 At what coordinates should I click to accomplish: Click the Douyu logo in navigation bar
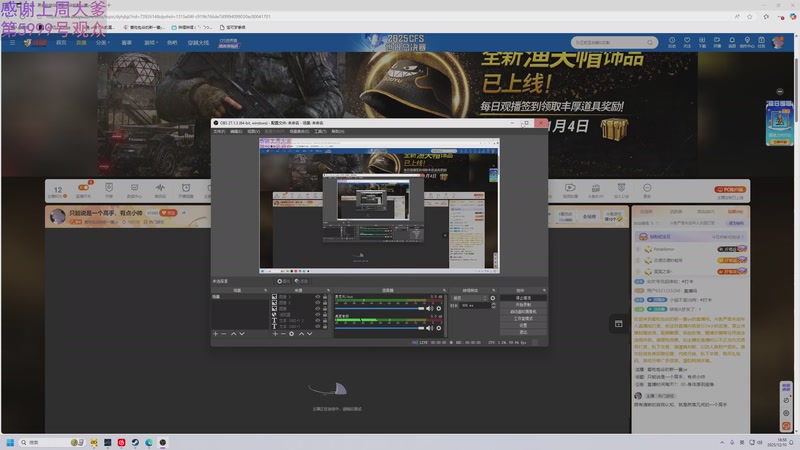35,42
